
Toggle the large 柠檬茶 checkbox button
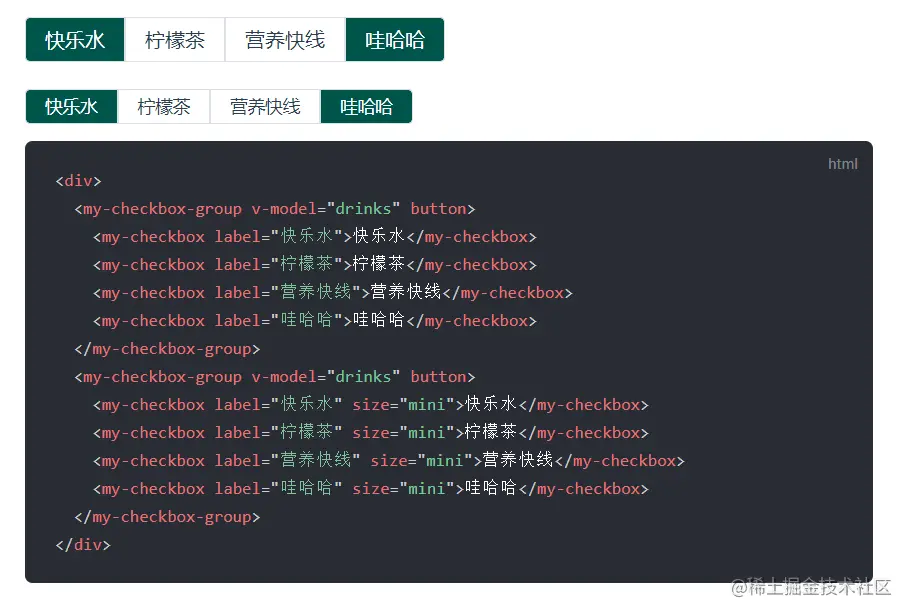tap(175, 40)
